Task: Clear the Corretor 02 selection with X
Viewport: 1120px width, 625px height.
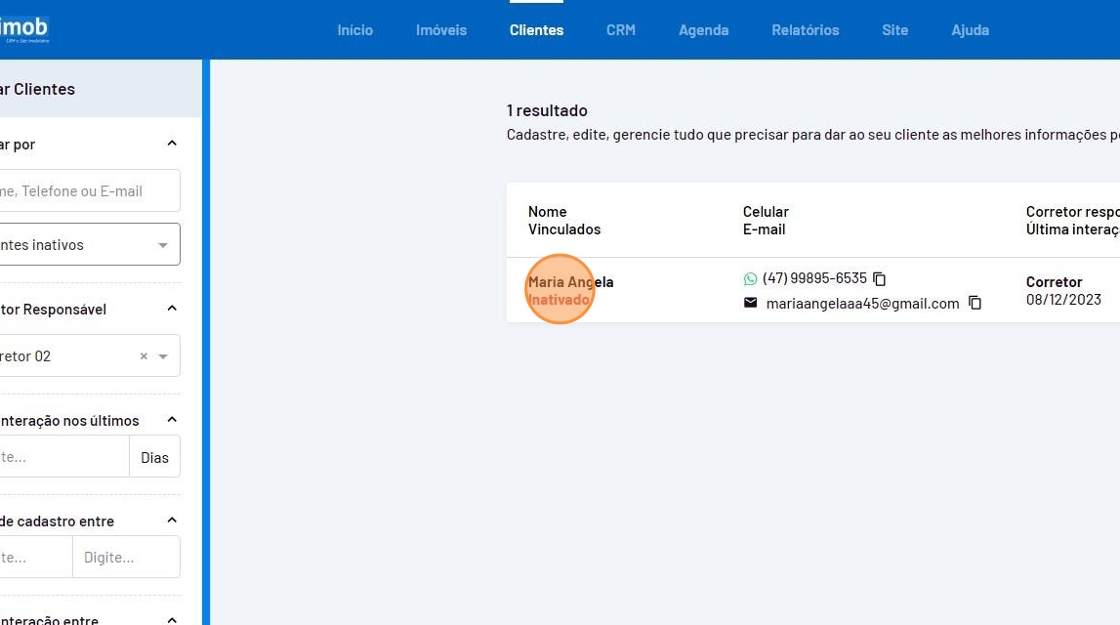Action: coord(143,356)
